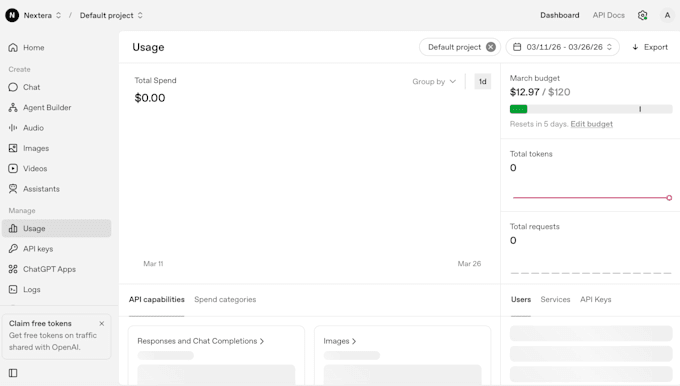
Task: Click the budget threshold marker on bar
Action: point(640,109)
